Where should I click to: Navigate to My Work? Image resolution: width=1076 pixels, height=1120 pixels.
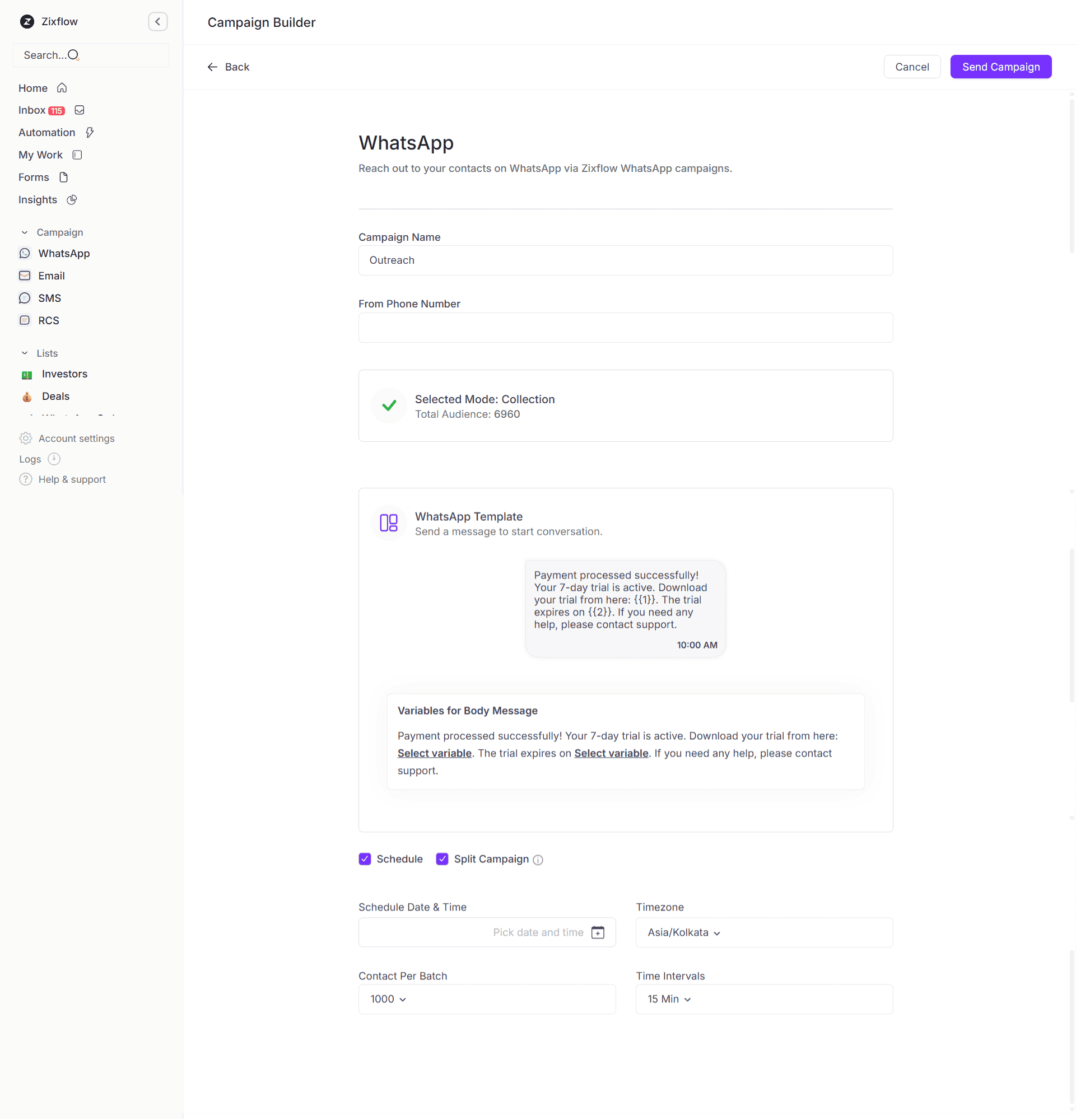[40, 155]
